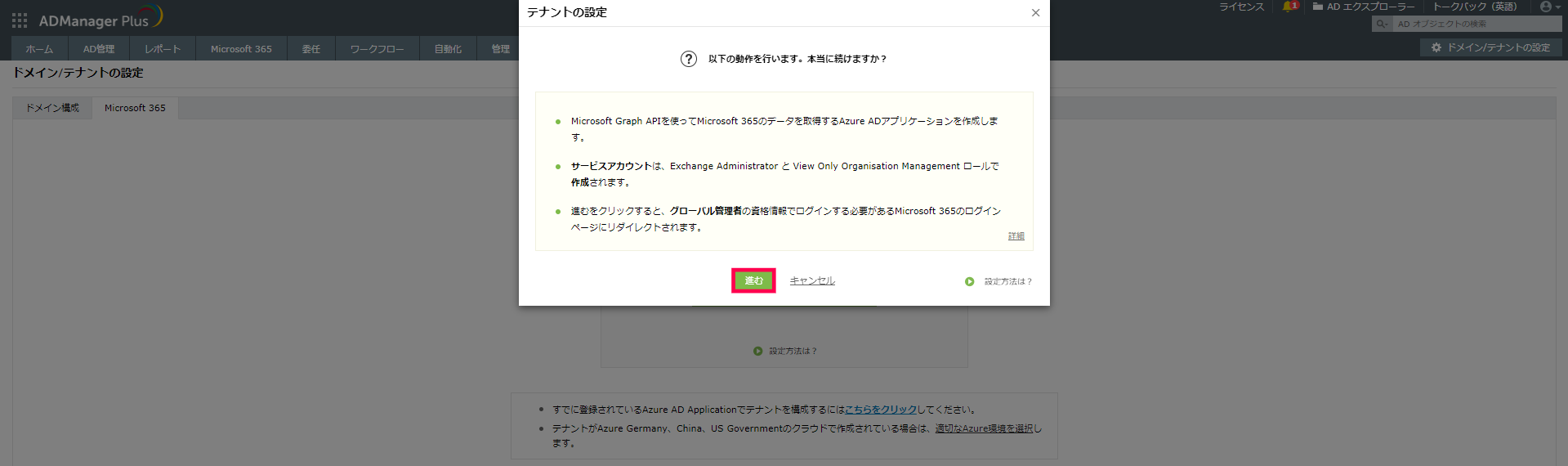Click the dialog's 設定方法は？ play icon
Screen dimensions: 1568x466
[x=969, y=281]
